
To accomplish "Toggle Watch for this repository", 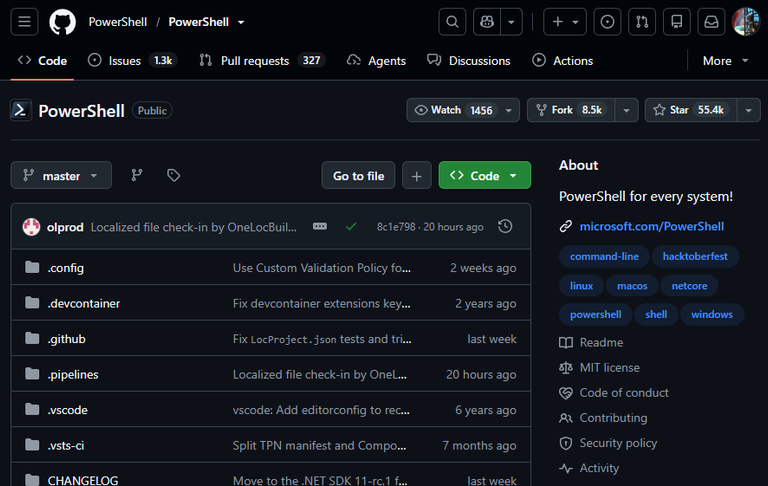I will coord(452,110).
